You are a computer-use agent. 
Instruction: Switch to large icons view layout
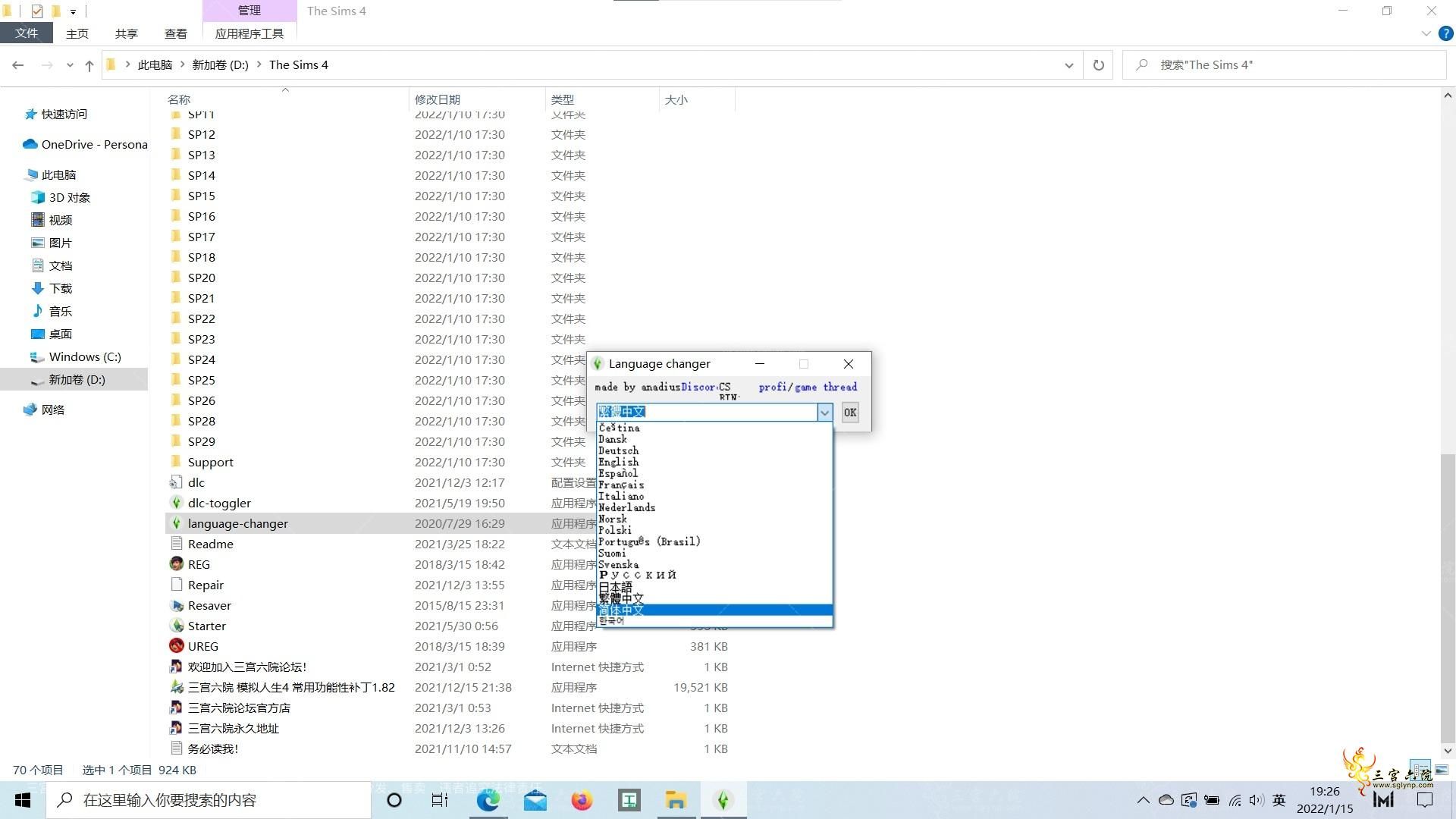pos(1442,770)
